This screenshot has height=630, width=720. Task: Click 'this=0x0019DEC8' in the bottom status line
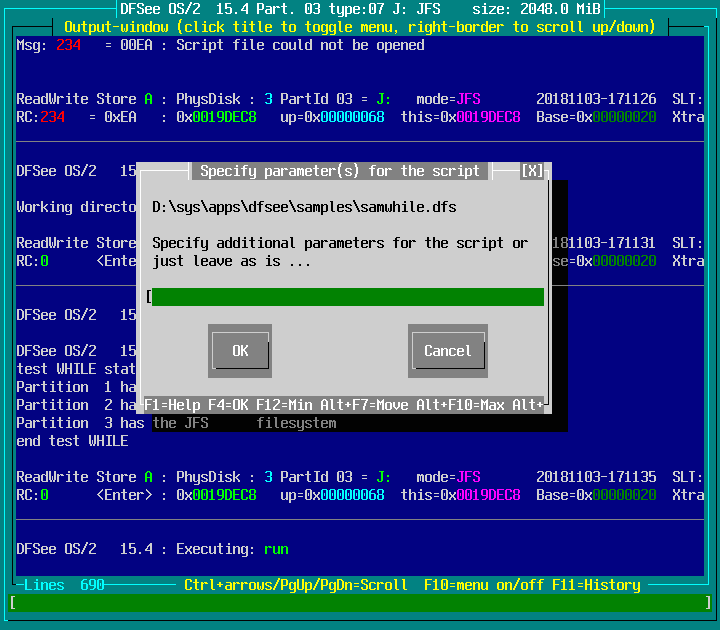[460, 495]
